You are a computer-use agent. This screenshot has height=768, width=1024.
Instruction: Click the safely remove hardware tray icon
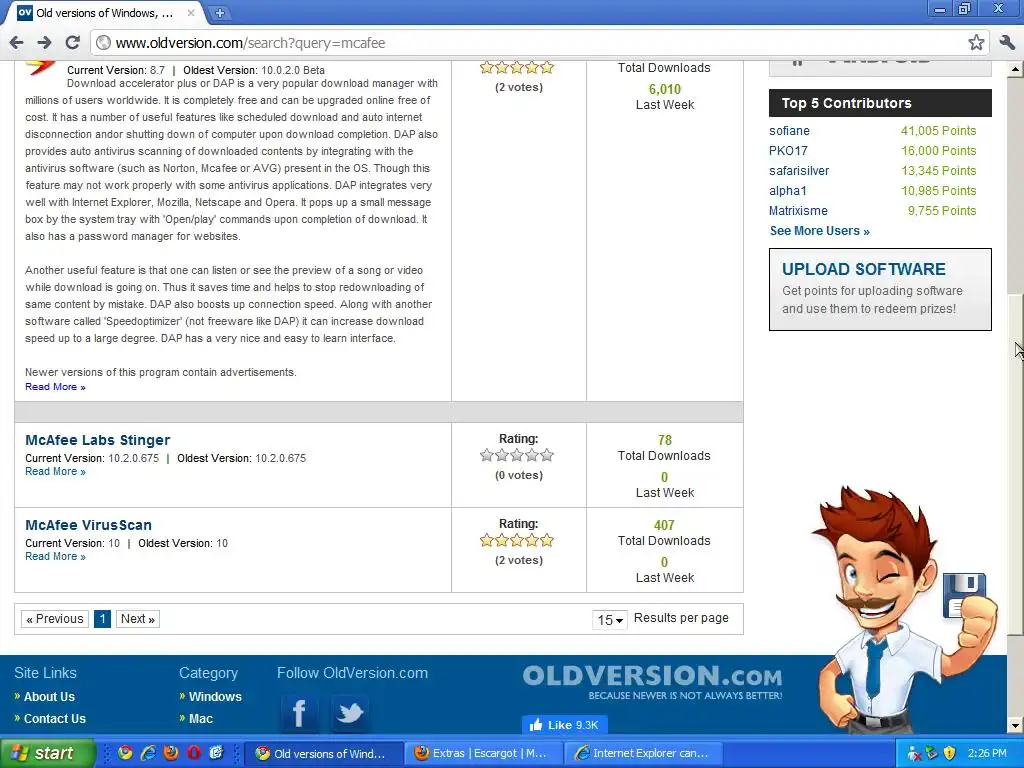point(932,754)
